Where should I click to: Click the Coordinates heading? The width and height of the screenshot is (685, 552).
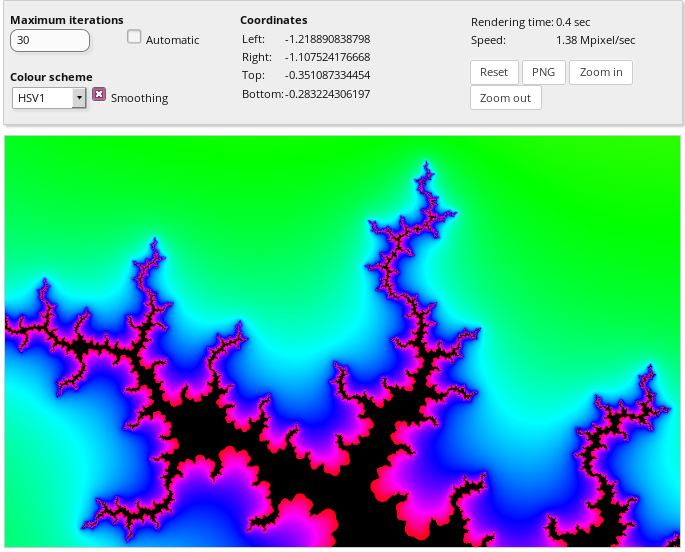(274, 20)
